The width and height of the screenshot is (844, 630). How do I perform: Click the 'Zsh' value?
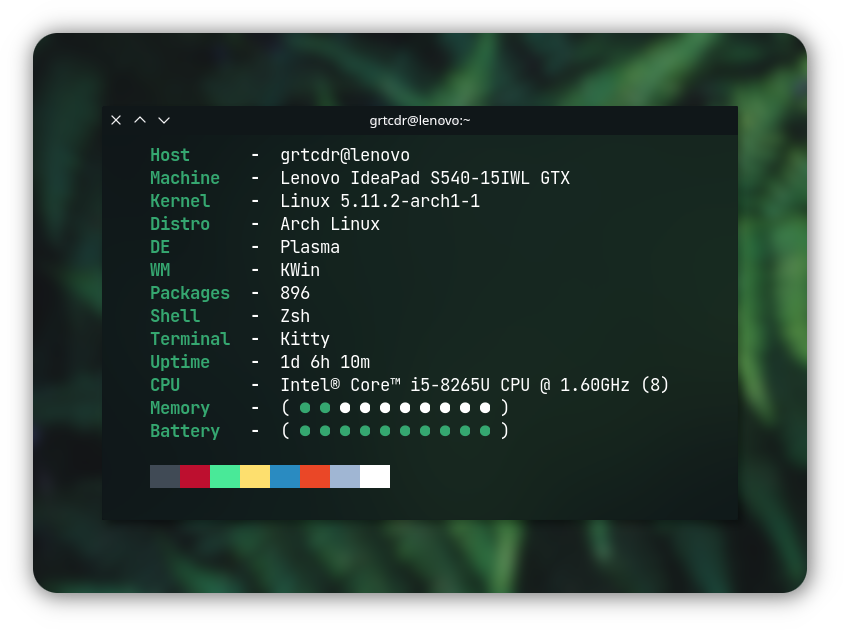click(x=295, y=316)
